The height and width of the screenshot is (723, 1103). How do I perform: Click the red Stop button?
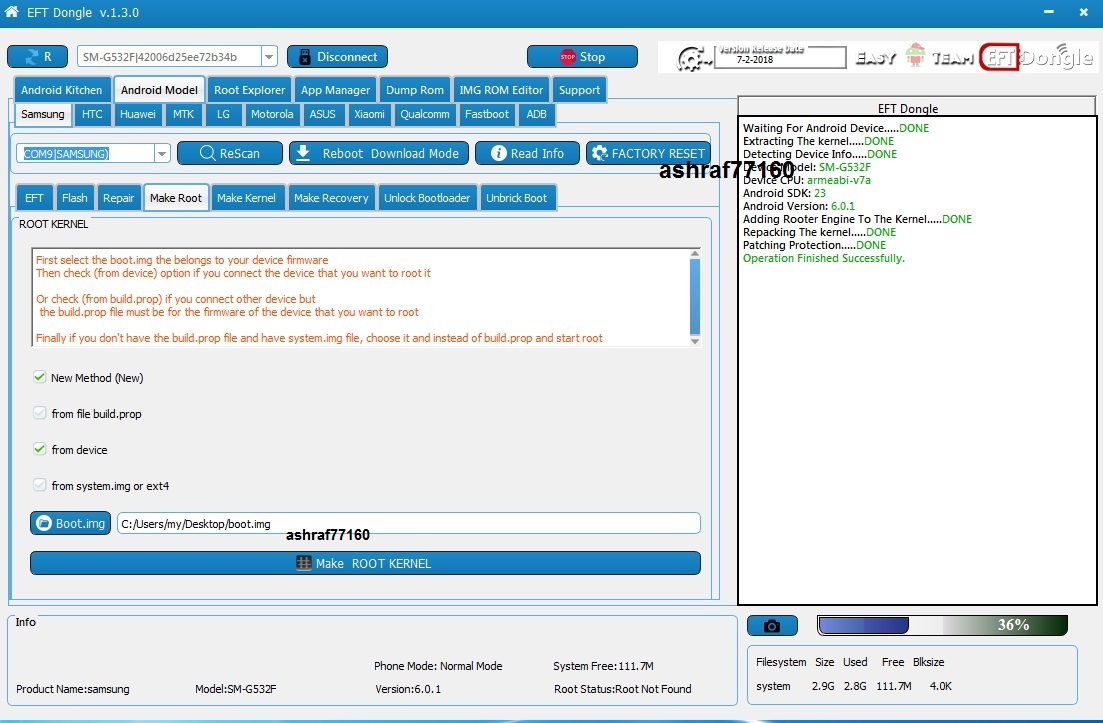pyautogui.click(x=582, y=57)
